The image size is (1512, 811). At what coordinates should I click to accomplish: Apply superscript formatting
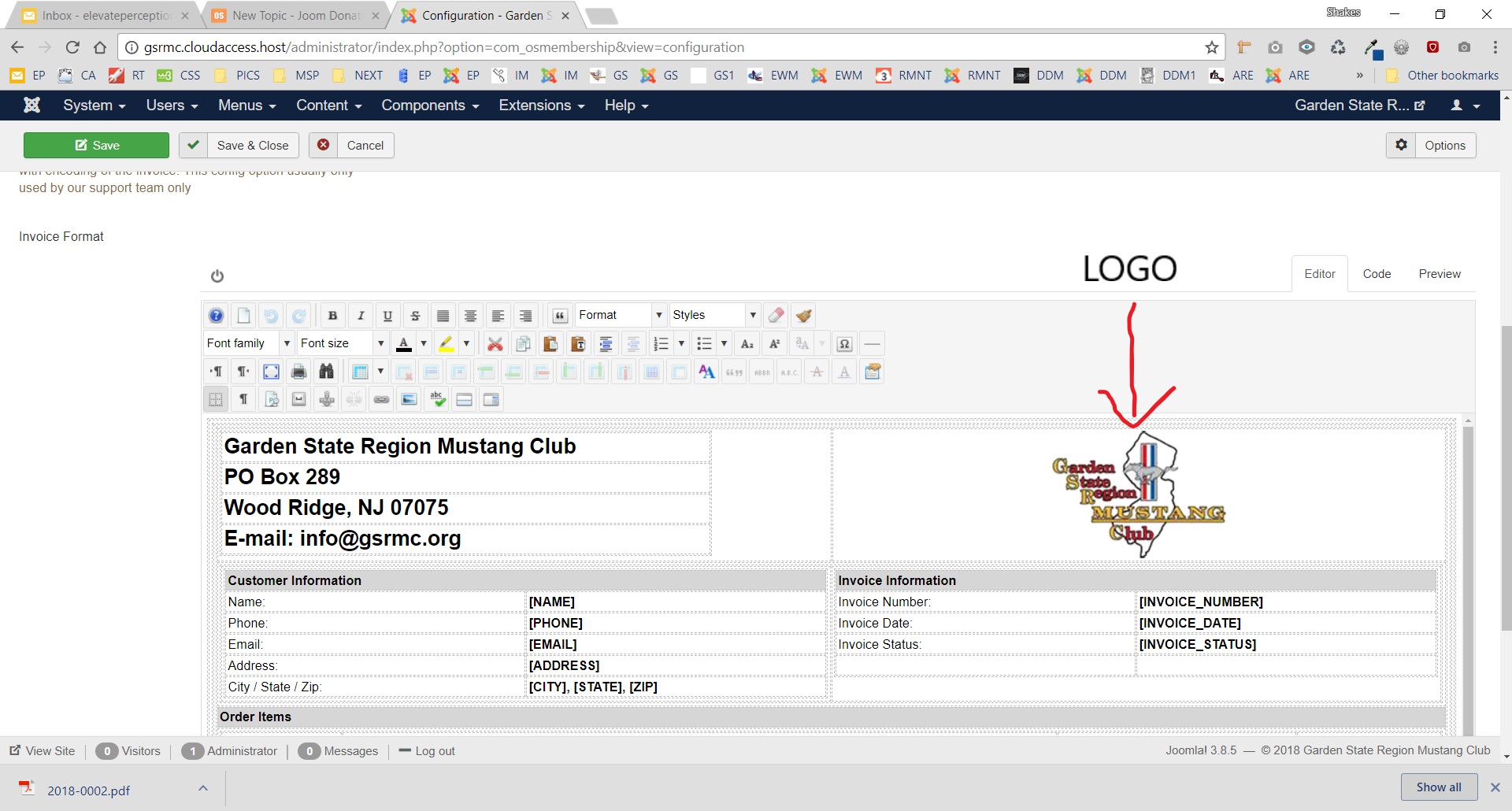(x=775, y=344)
